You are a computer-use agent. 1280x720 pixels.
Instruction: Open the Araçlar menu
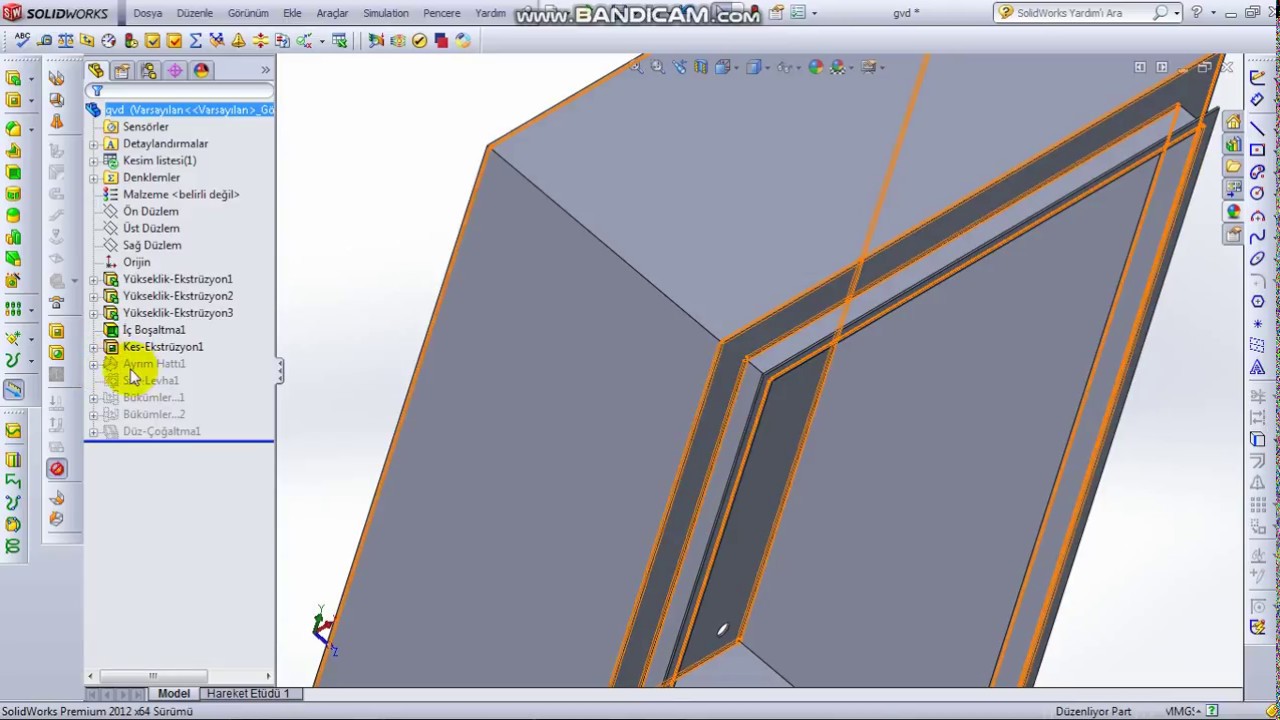click(x=332, y=13)
